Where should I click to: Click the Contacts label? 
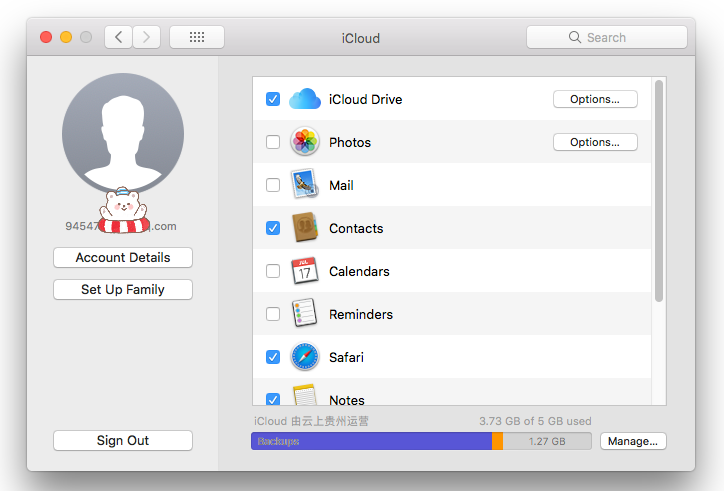click(356, 228)
